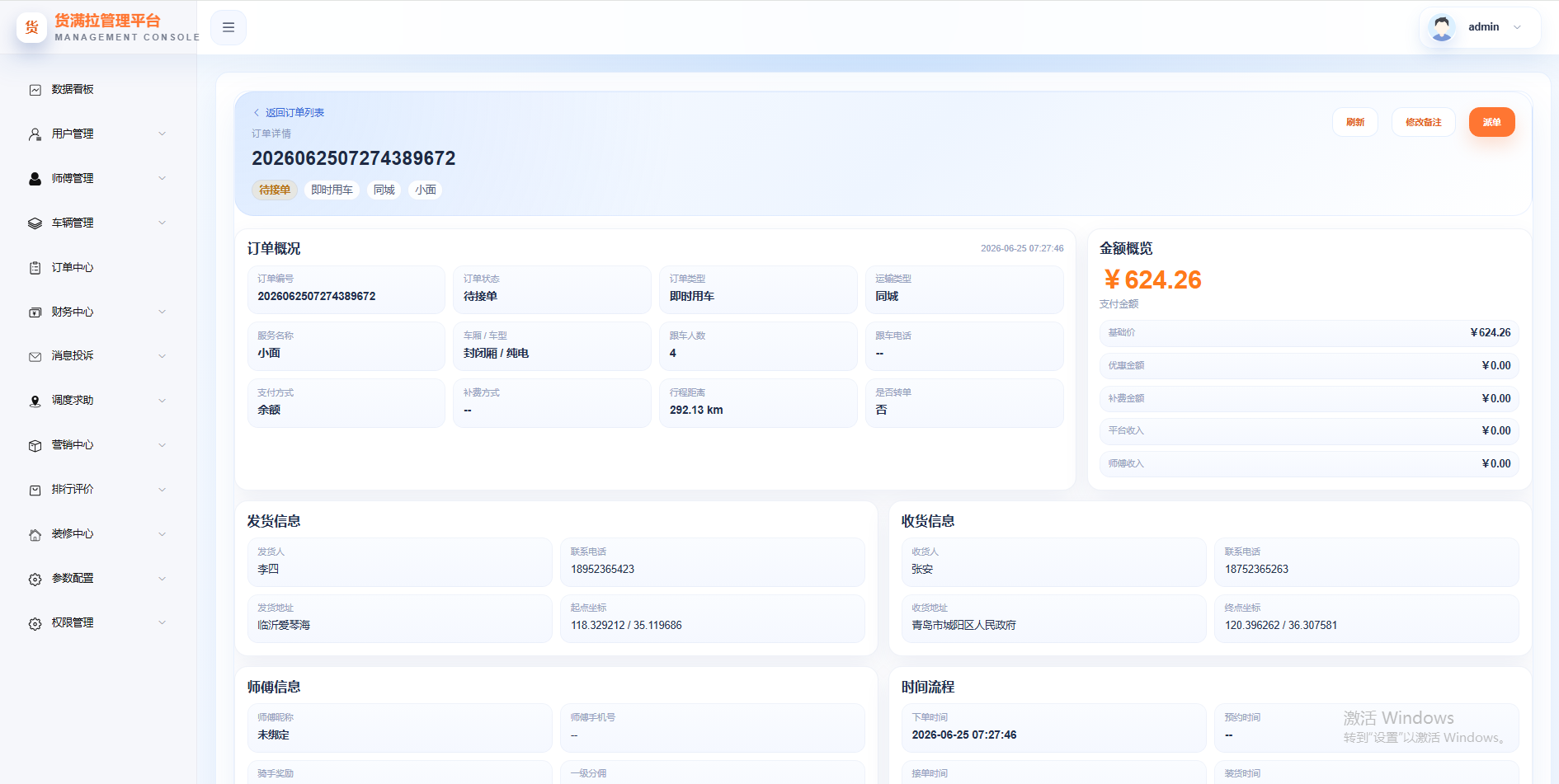Screen dimensions: 1559x784
Task: Click the 师傅管理 driver icon
Action: (35, 179)
